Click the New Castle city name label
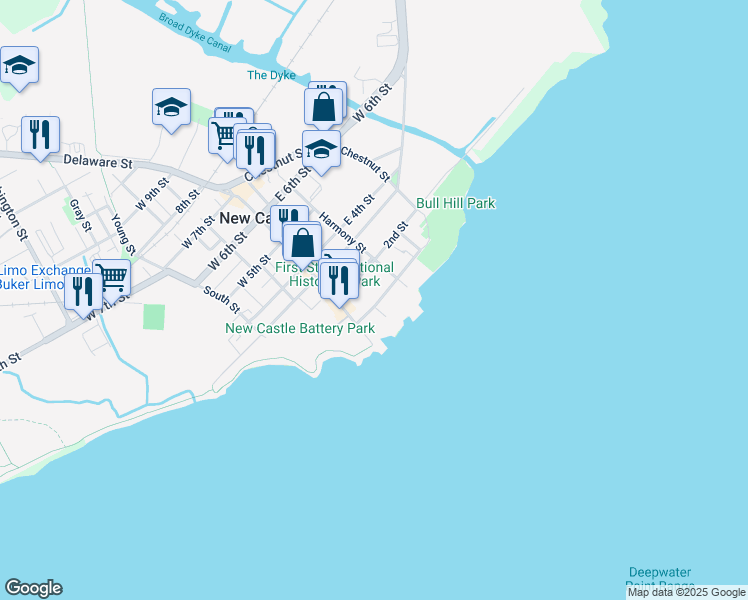Image resolution: width=748 pixels, height=600 pixels. 245,218
